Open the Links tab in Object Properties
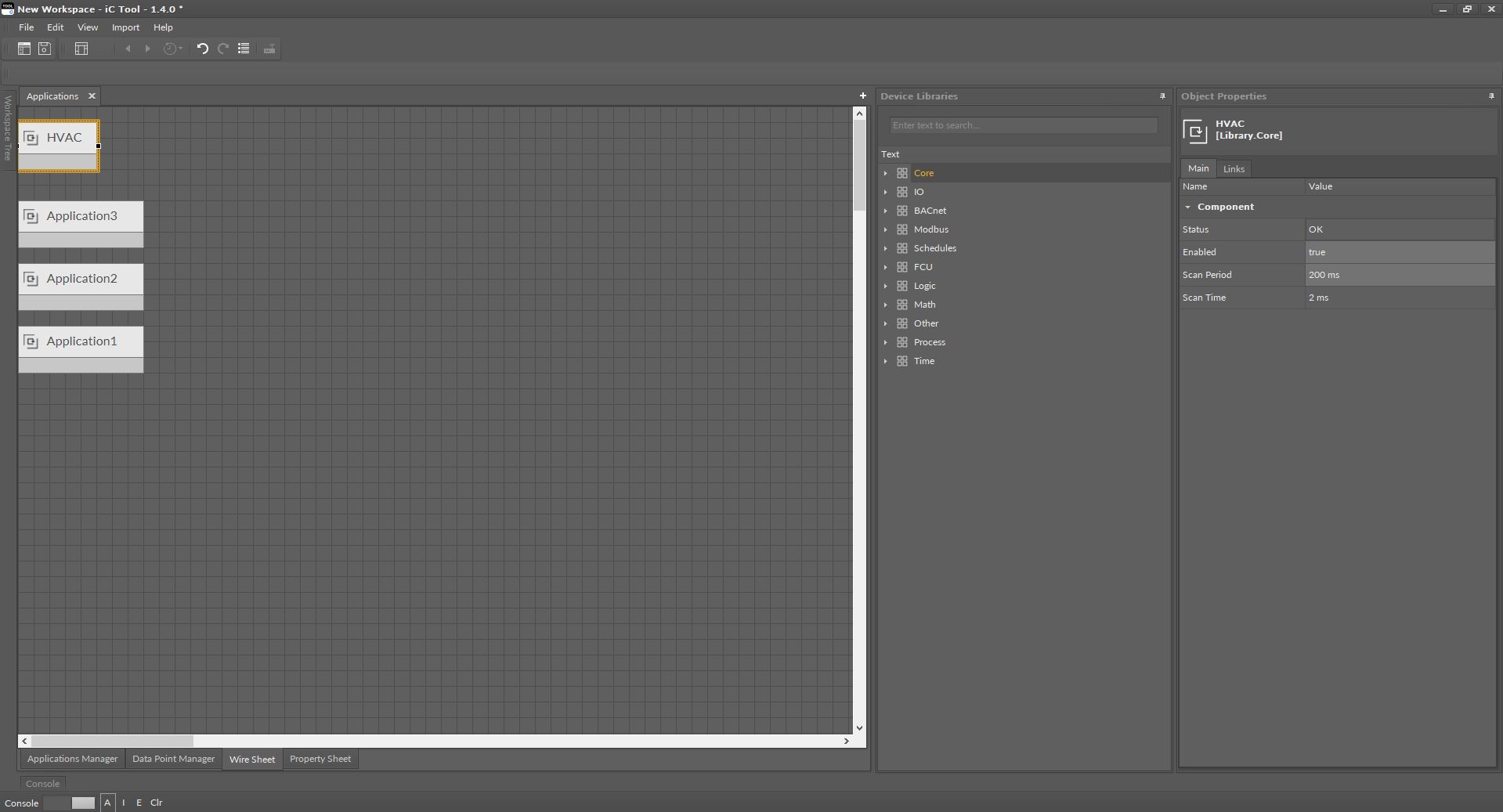Screen dimensions: 1503x812 click(1234, 169)
